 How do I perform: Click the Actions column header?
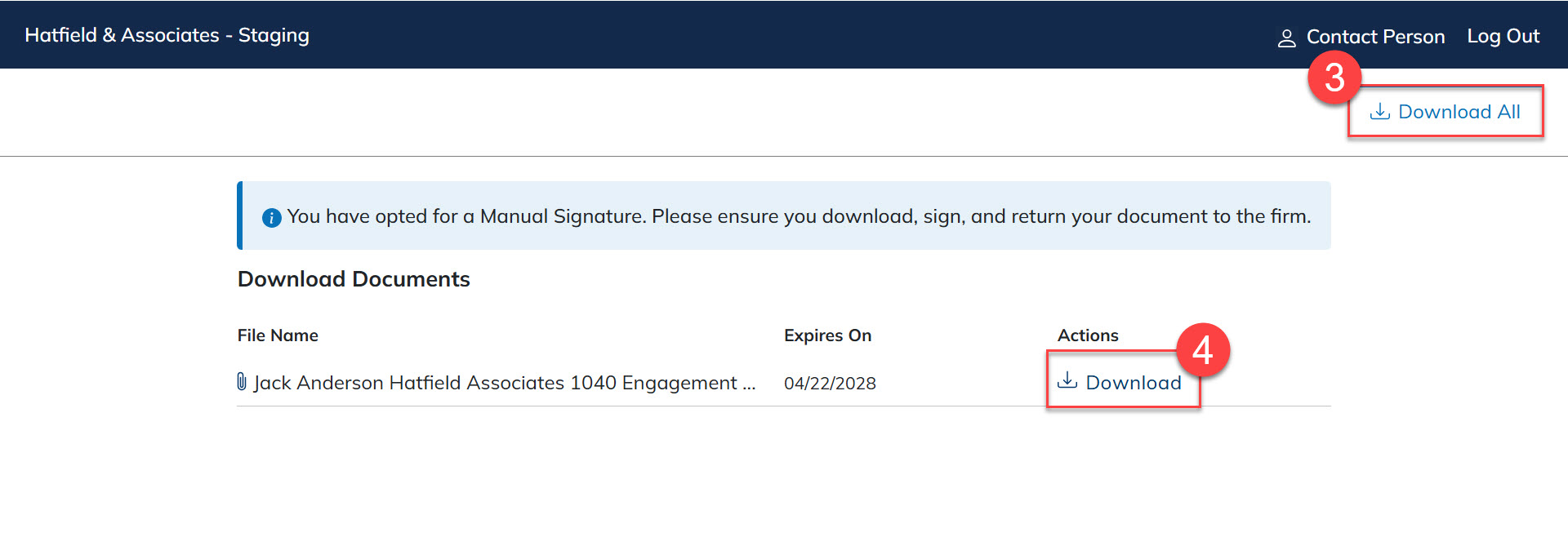pyautogui.click(x=1088, y=335)
